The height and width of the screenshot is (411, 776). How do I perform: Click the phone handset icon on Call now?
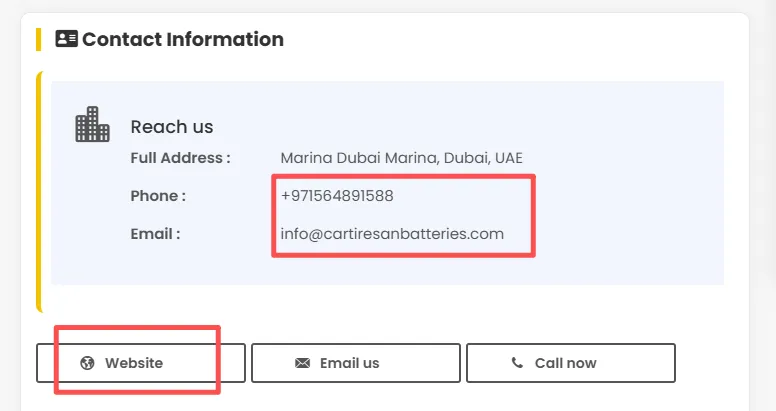pyautogui.click(x=517, y=363)
